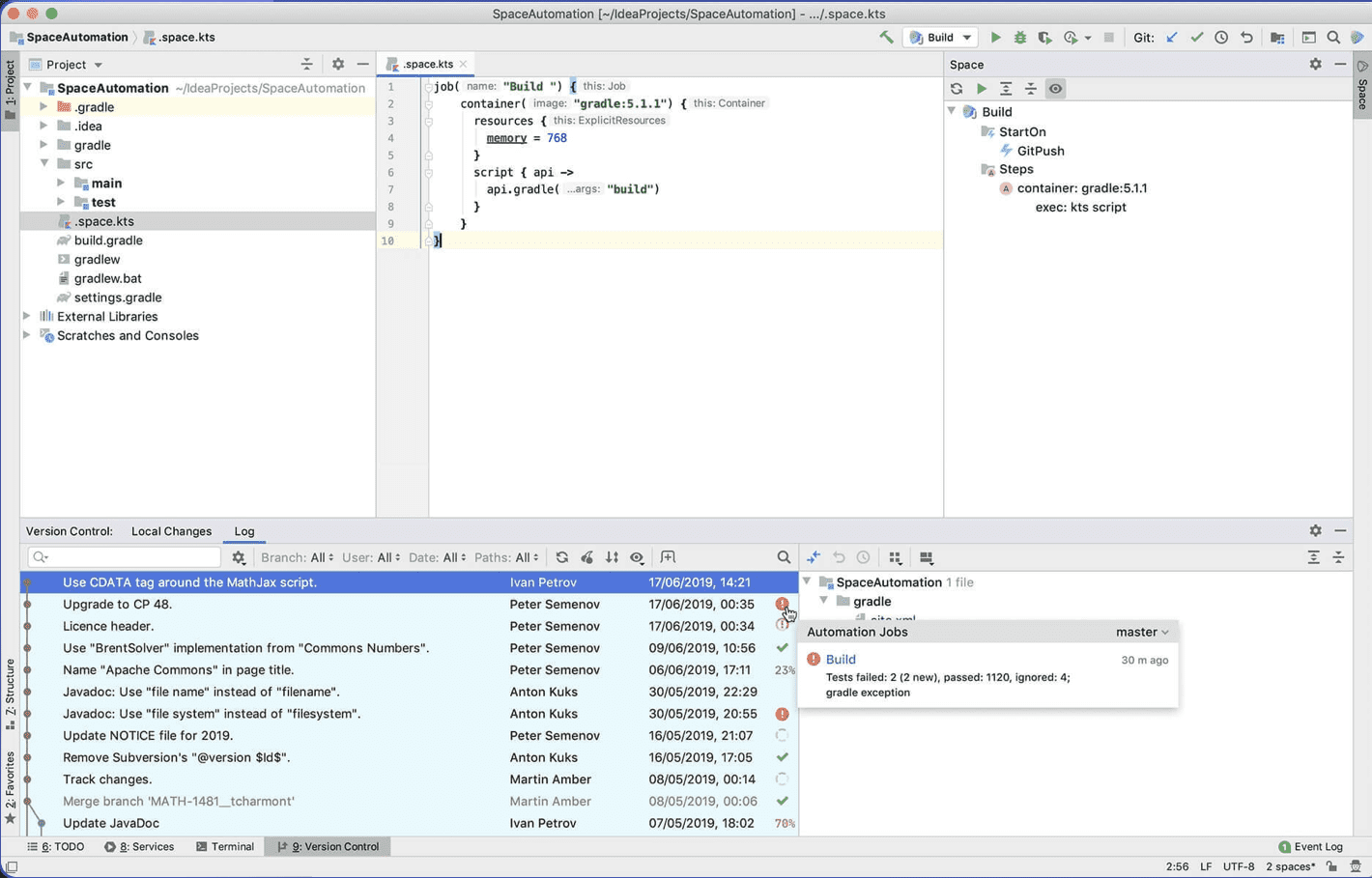
Task: Open User filter dropdown
Action: [x=371, y=557]
